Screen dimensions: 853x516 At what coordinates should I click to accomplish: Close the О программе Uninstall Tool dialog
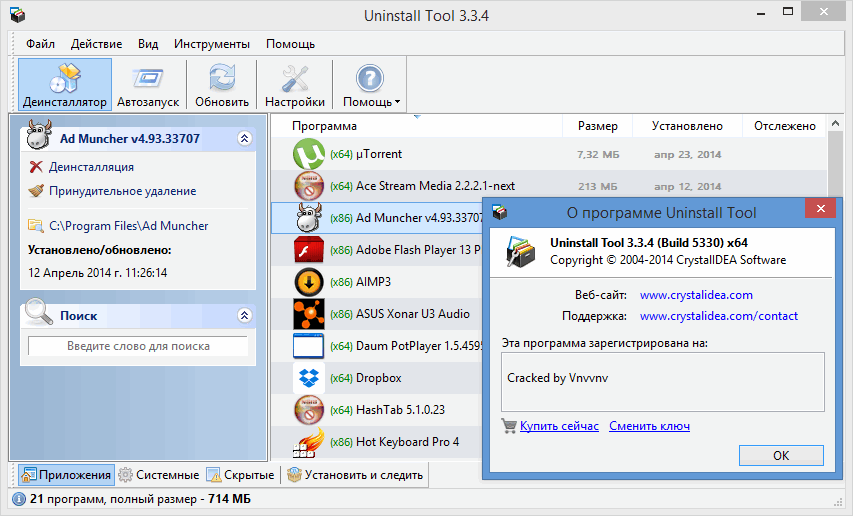tap(820, 208)
